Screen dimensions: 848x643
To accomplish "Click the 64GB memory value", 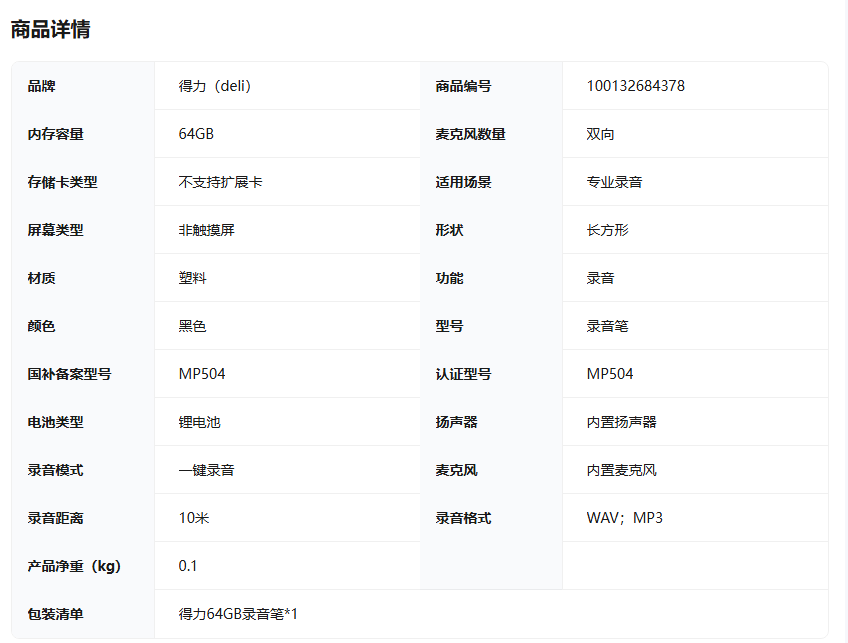I will click(x=196, y=134).
